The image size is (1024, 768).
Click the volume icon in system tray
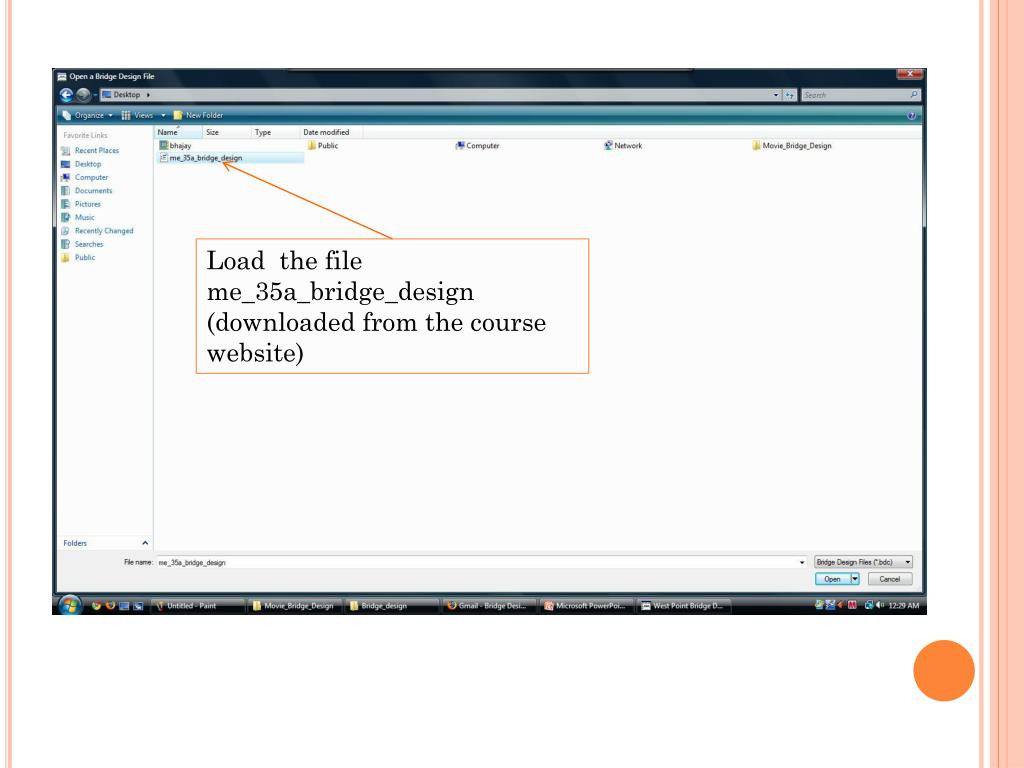880,605
